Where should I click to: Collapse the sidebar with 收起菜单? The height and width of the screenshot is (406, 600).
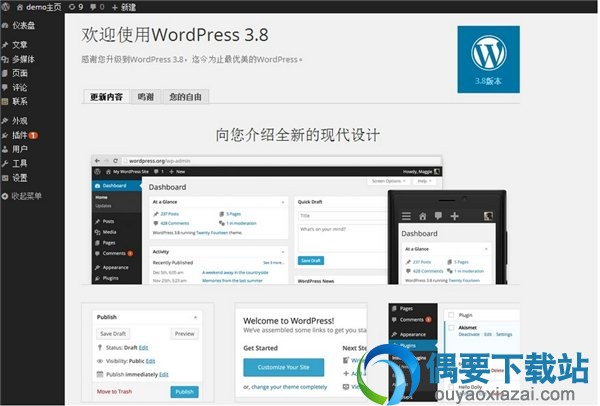tap(26, 196)
